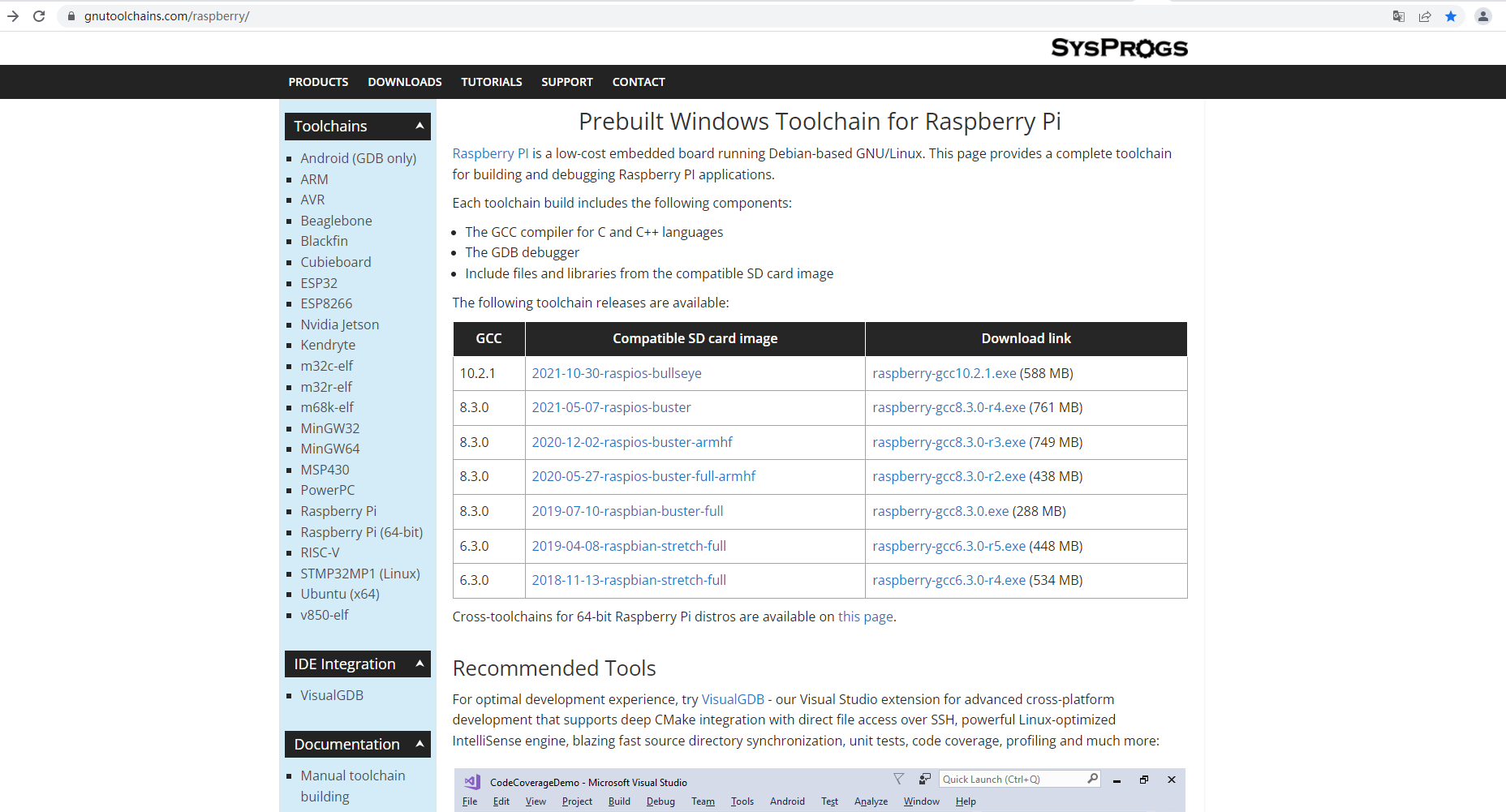Open RISC-V toolchain page
The width and height of the screenshot is (1506, 812).
pos(320,552)
